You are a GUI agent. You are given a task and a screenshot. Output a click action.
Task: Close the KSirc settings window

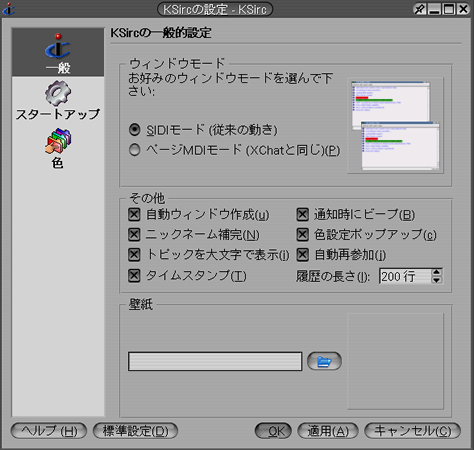pos(463,9)
